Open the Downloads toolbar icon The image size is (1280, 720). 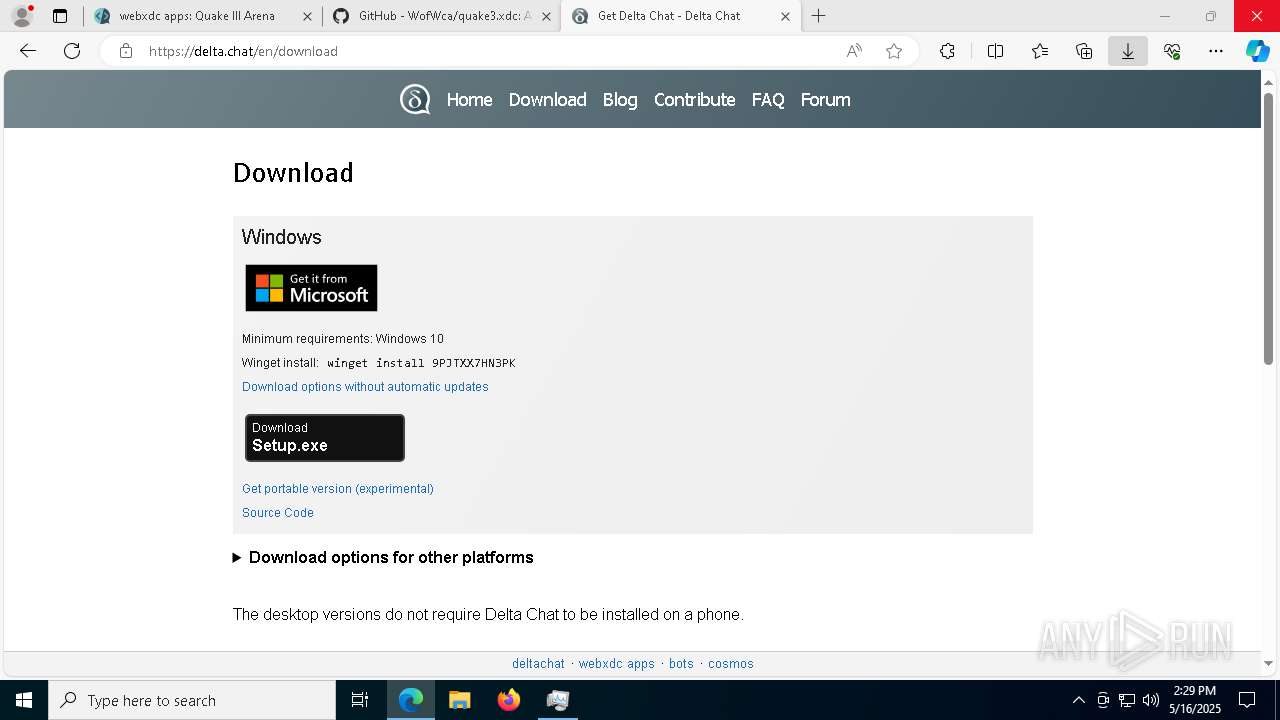point(1128,51)
